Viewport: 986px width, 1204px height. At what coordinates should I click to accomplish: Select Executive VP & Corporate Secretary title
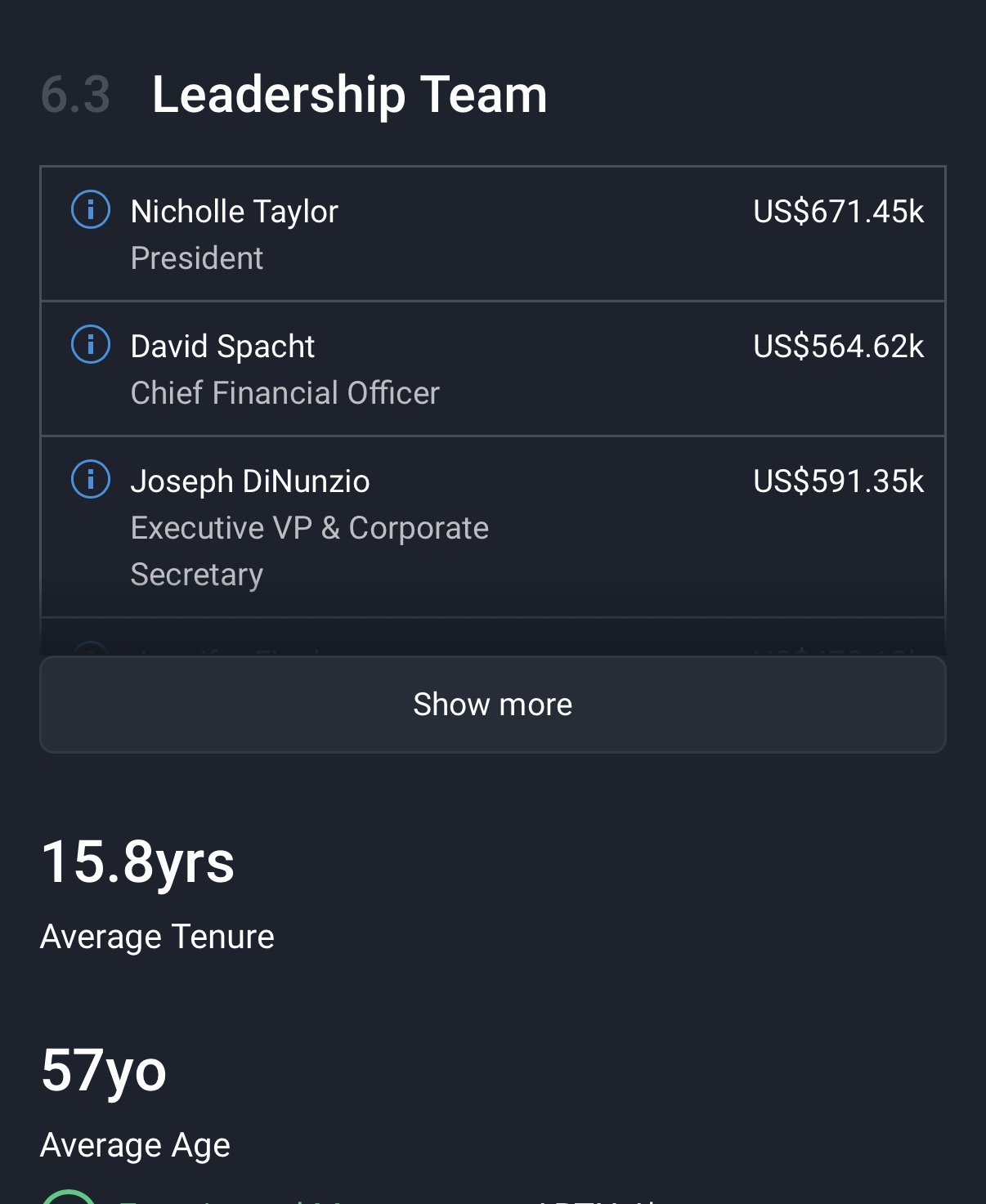(309, 551)
